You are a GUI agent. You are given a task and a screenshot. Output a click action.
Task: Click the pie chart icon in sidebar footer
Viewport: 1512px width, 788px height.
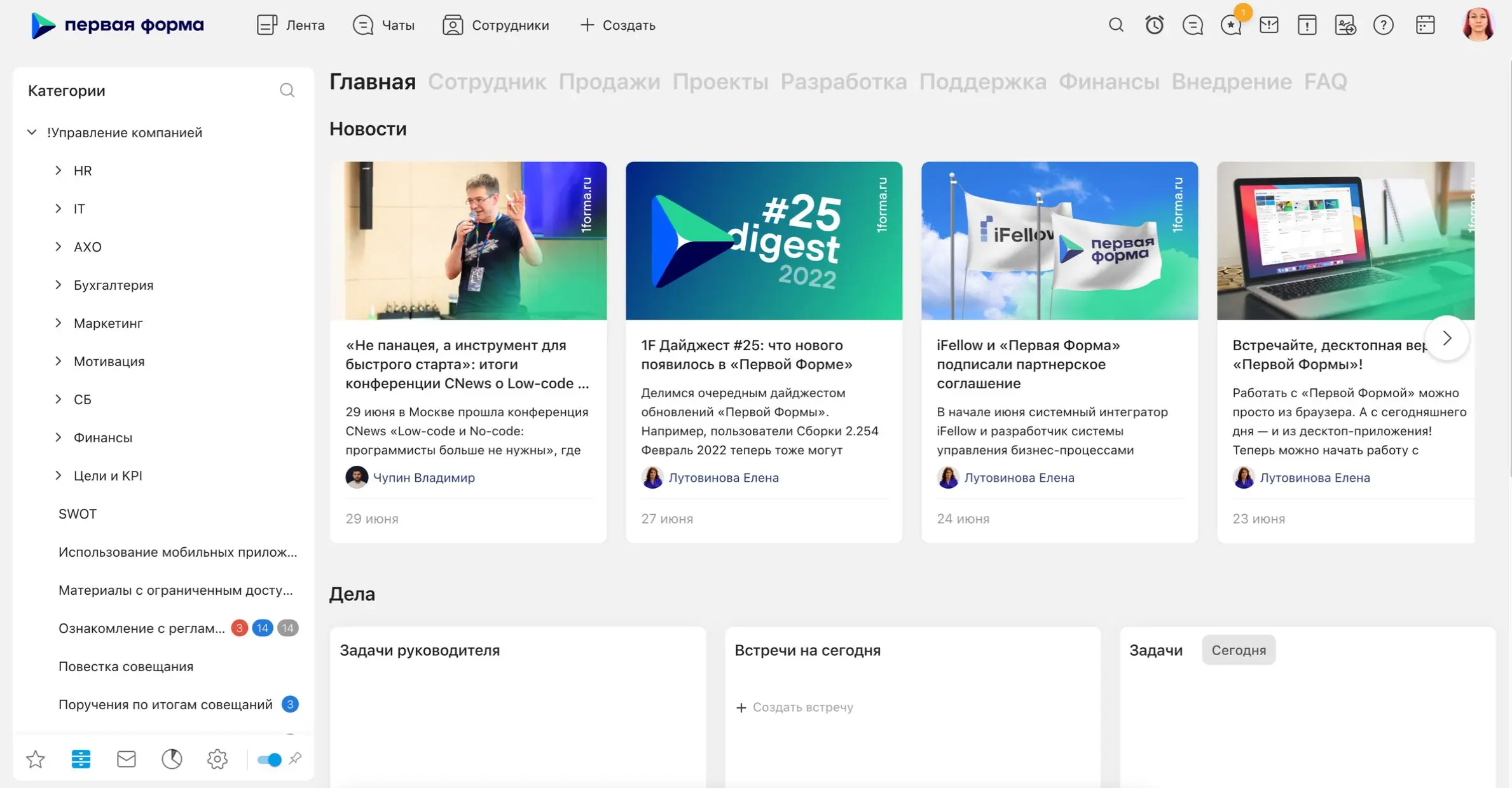[x=172, y=759]
